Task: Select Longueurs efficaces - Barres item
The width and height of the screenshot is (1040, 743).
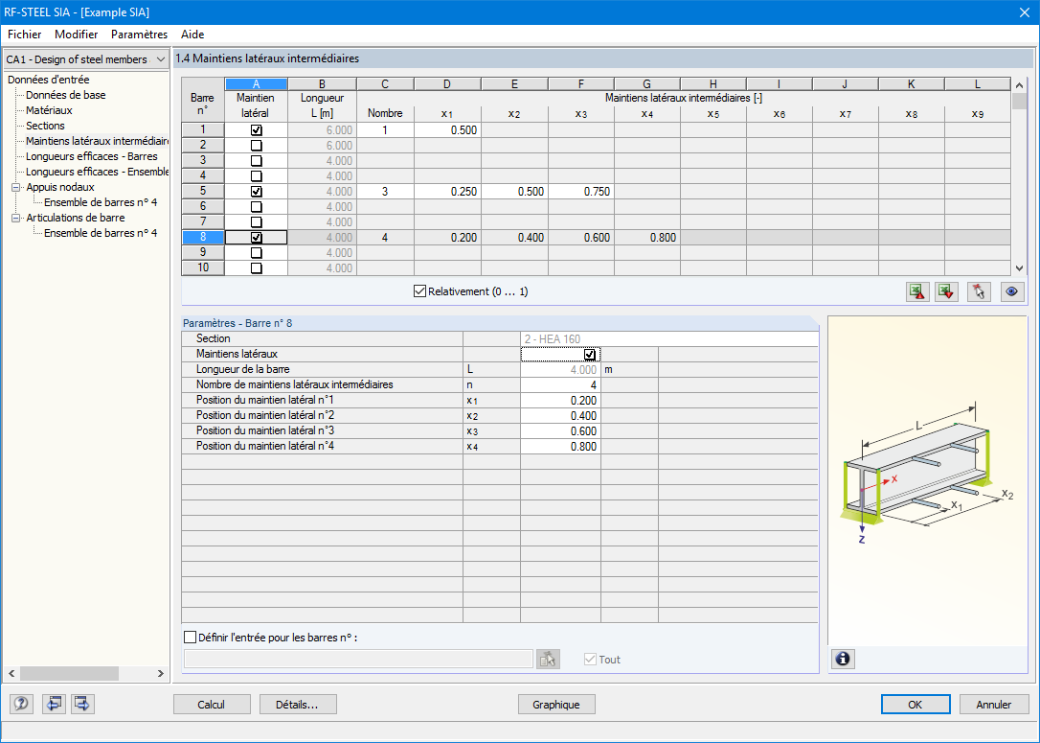Action: pos(92,156)
